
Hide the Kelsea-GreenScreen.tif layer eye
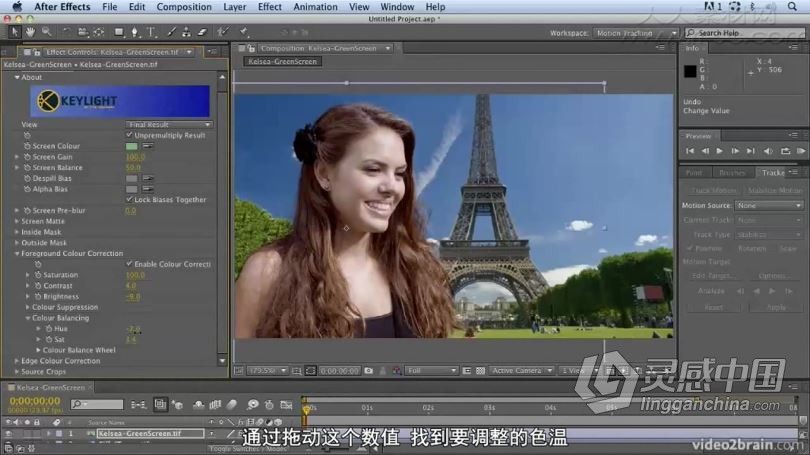(x=8, y=433)
